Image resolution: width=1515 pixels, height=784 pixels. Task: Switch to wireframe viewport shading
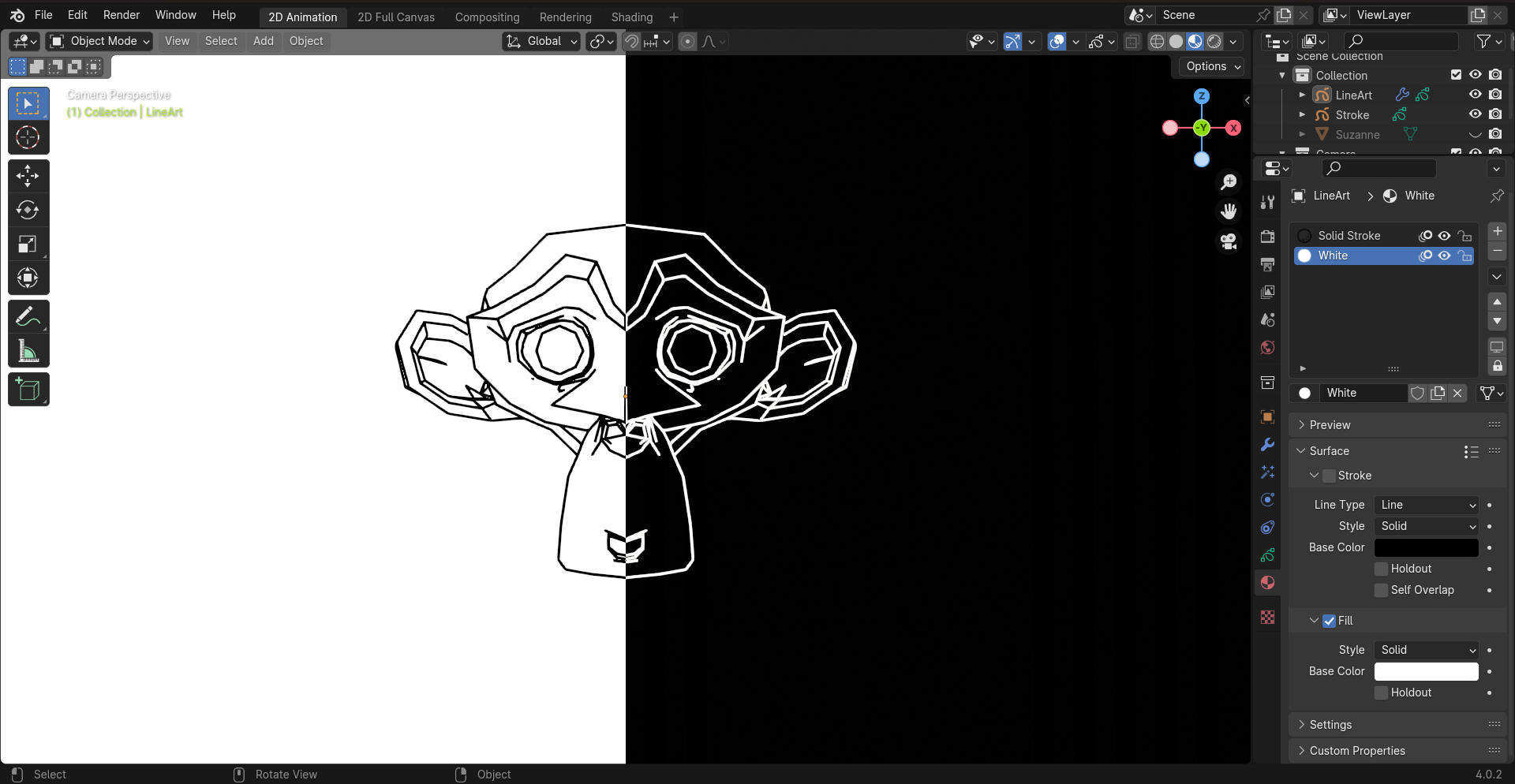click(1157, 42)
